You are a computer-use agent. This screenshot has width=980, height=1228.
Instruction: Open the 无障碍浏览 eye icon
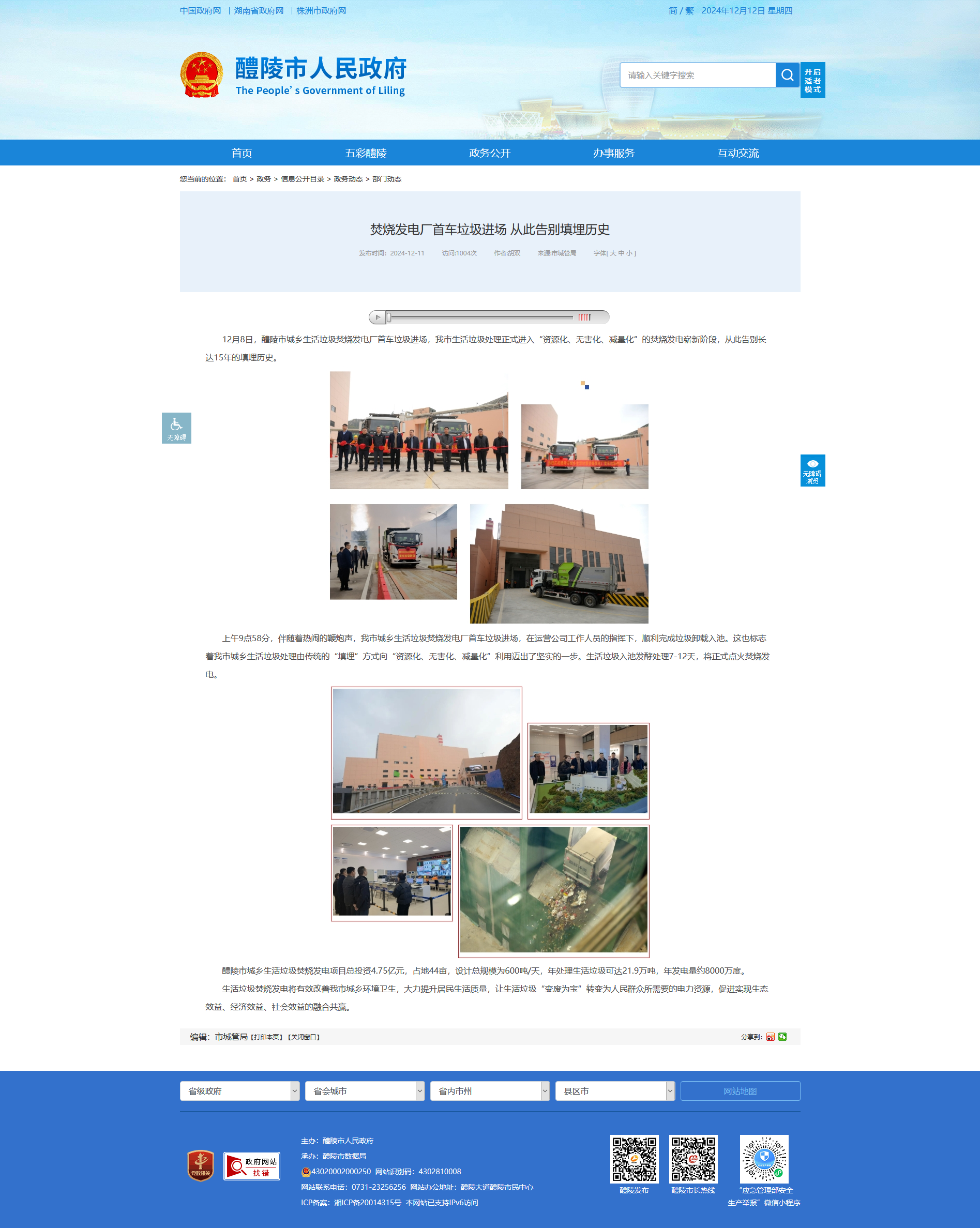click(x=812, y=471)
